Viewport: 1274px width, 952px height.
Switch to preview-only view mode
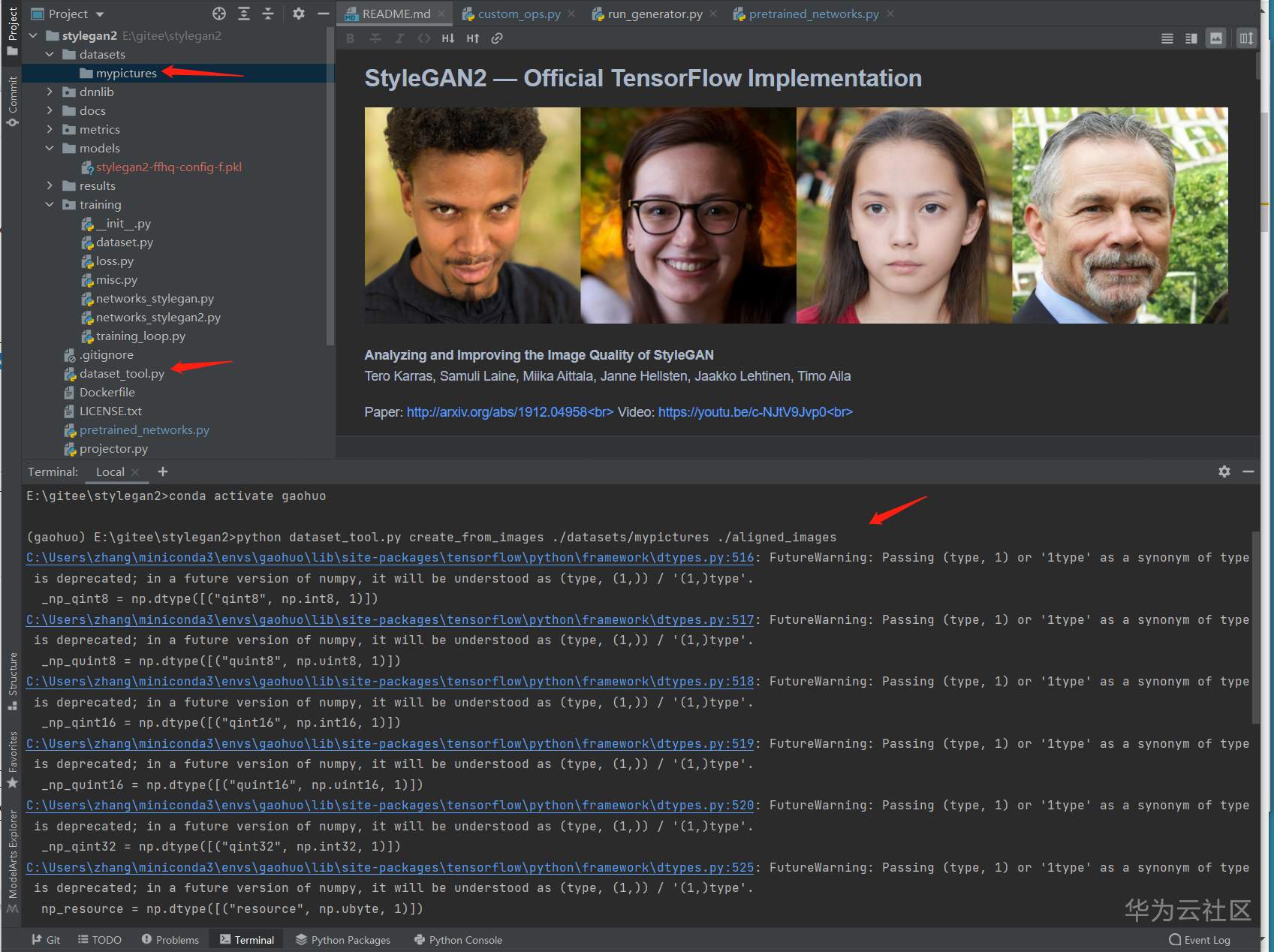(x=1216, y=38)
